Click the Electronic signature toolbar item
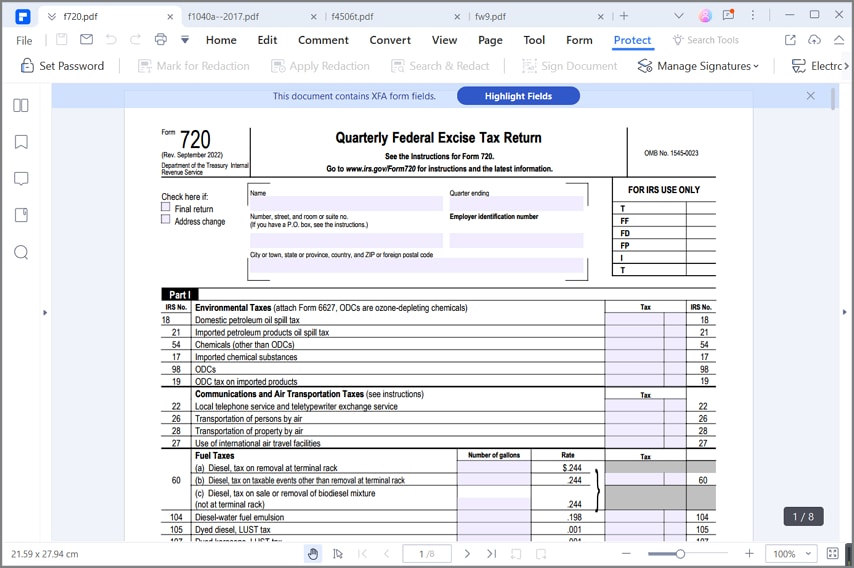 pos(816,66)
